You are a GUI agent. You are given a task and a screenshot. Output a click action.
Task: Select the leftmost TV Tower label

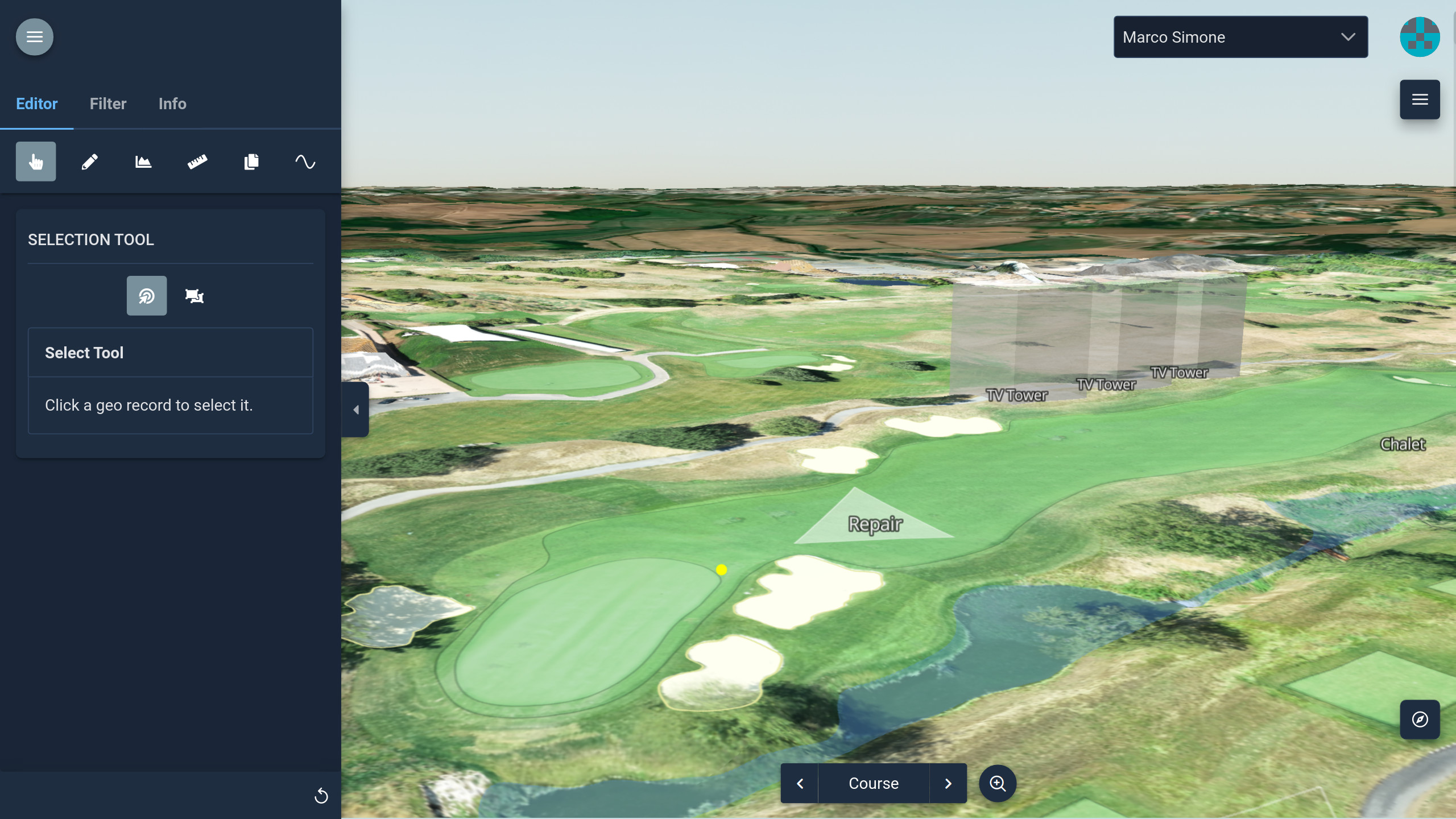pyautogui.click(x=1016, y=395)
